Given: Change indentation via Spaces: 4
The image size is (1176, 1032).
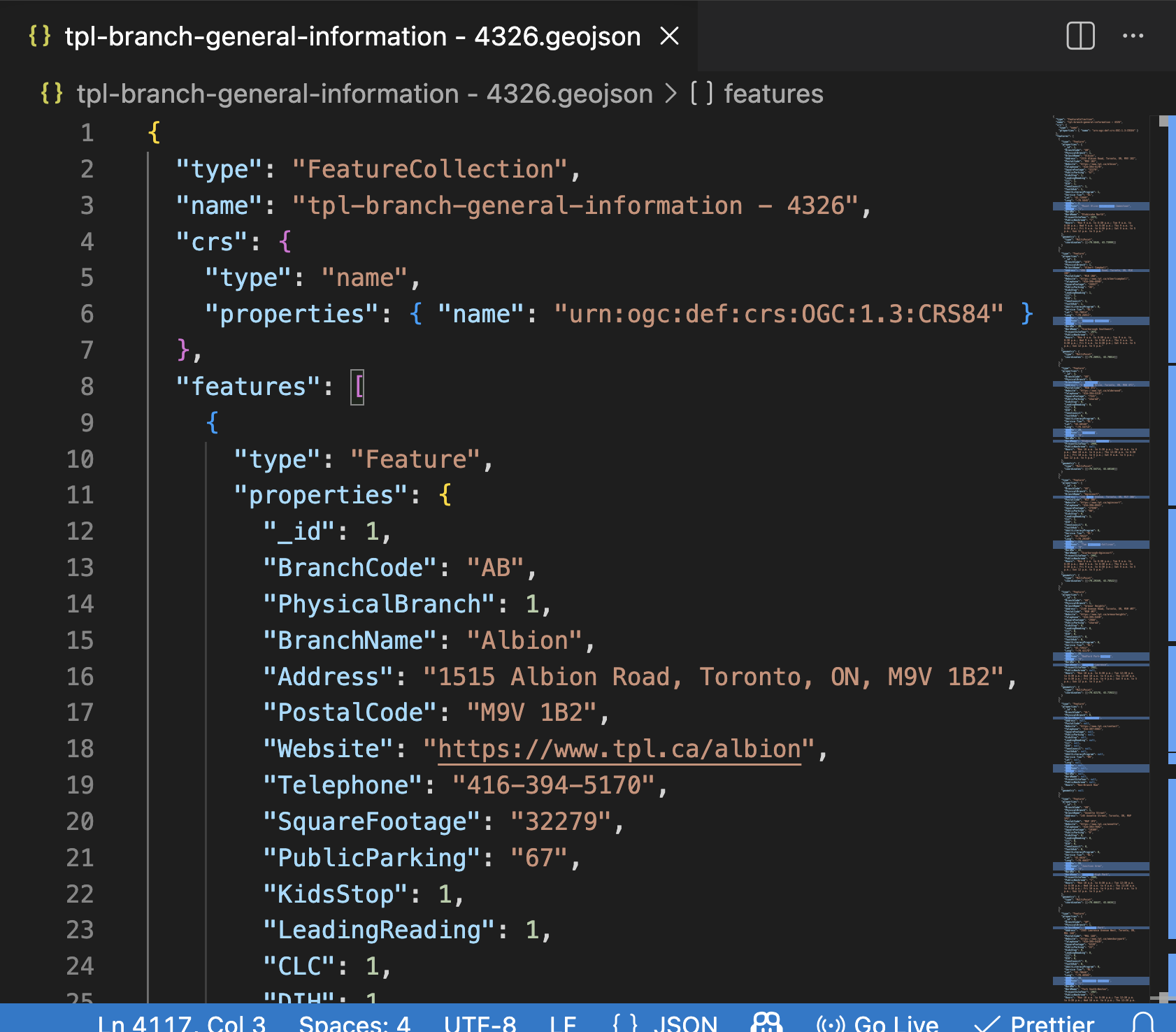Looking at the screenshot, I should point(354,1023).
